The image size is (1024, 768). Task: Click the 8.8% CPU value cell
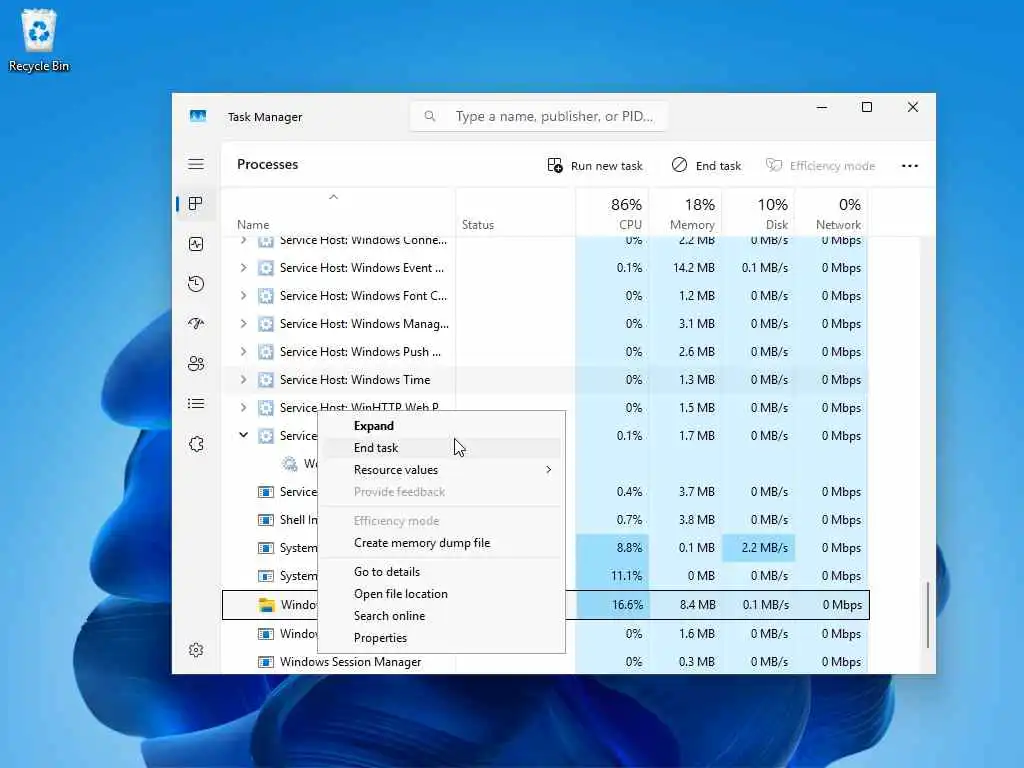coord(613,548)
